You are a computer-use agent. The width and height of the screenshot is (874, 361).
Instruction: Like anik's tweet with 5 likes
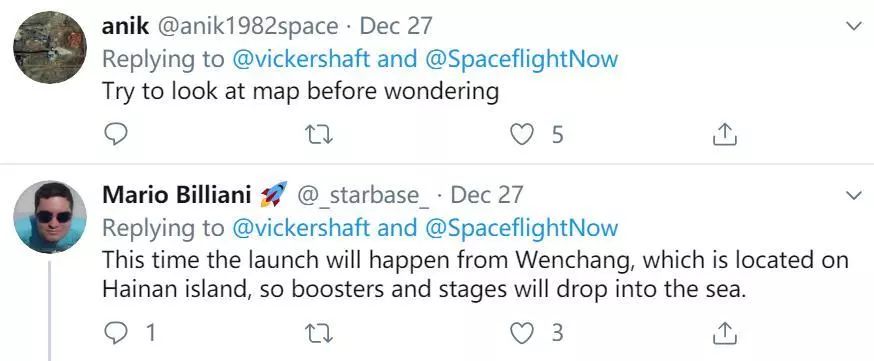pos(522,135)
